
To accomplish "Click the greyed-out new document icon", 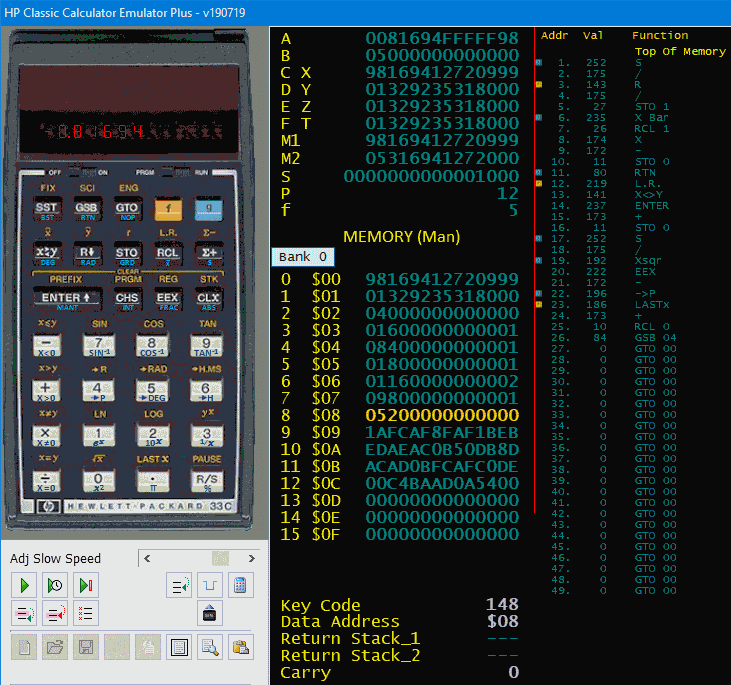I will pyautogui.click(x=24, y=647).
